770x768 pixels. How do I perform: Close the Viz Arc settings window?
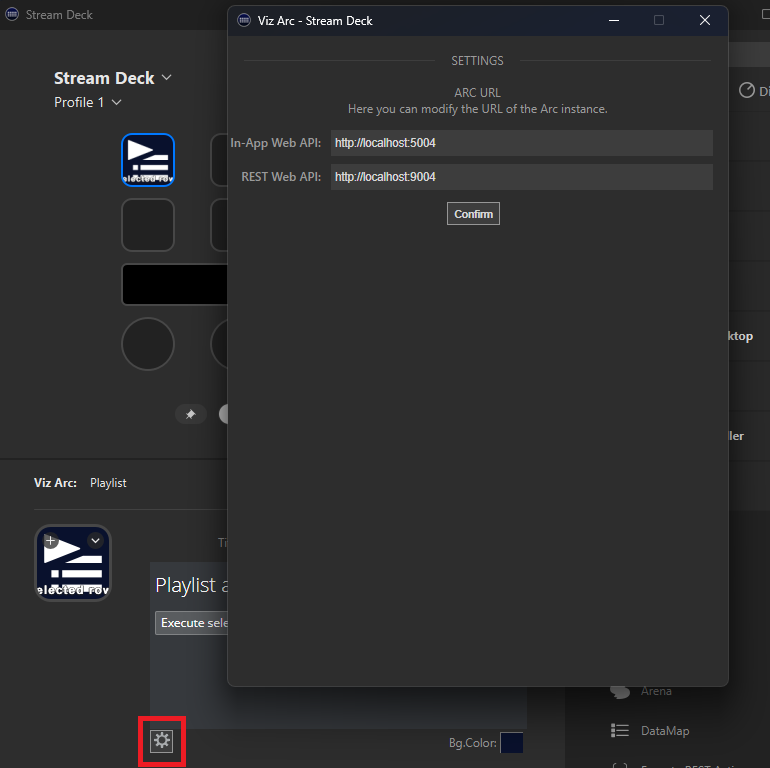pos(705,20)
